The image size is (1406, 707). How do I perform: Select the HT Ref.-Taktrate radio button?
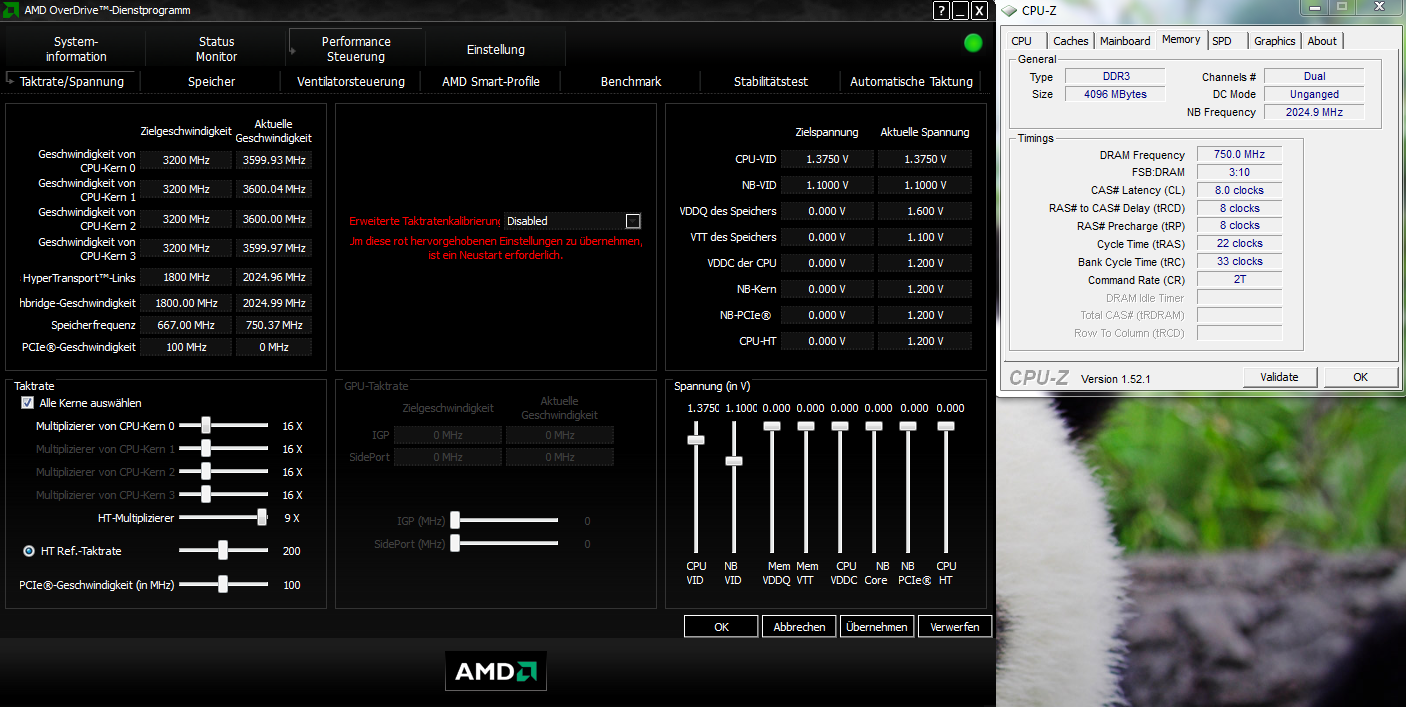29,551
